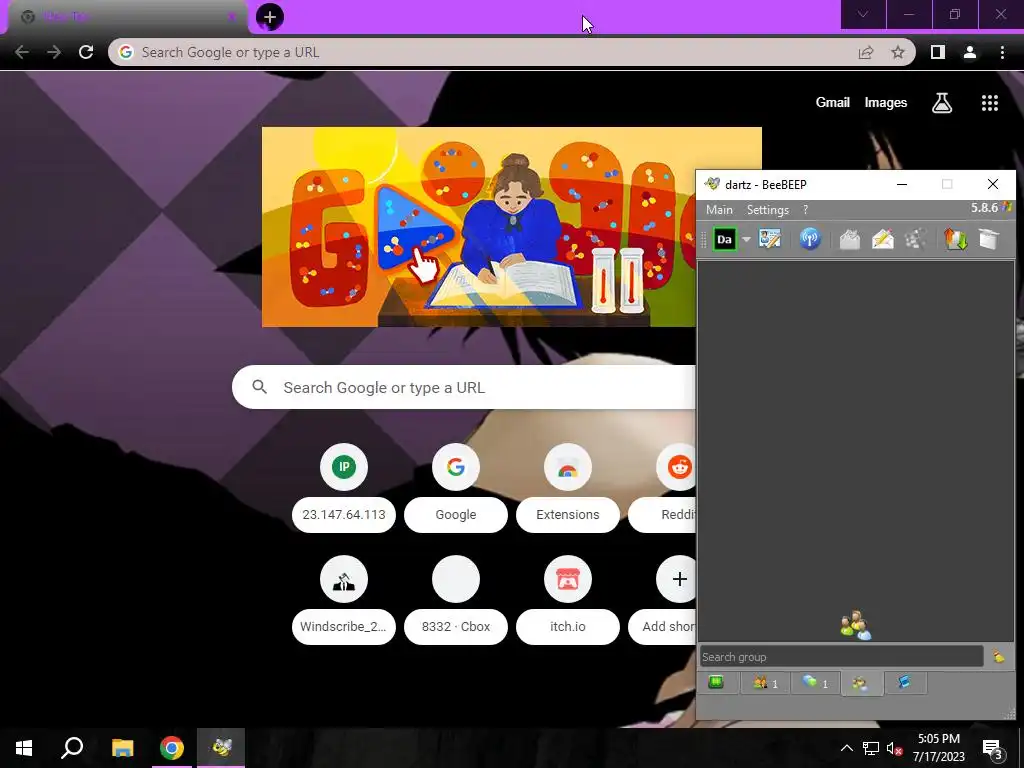
Task: Switch to the chats tab showing 1
Action: [x=815, y=683]
